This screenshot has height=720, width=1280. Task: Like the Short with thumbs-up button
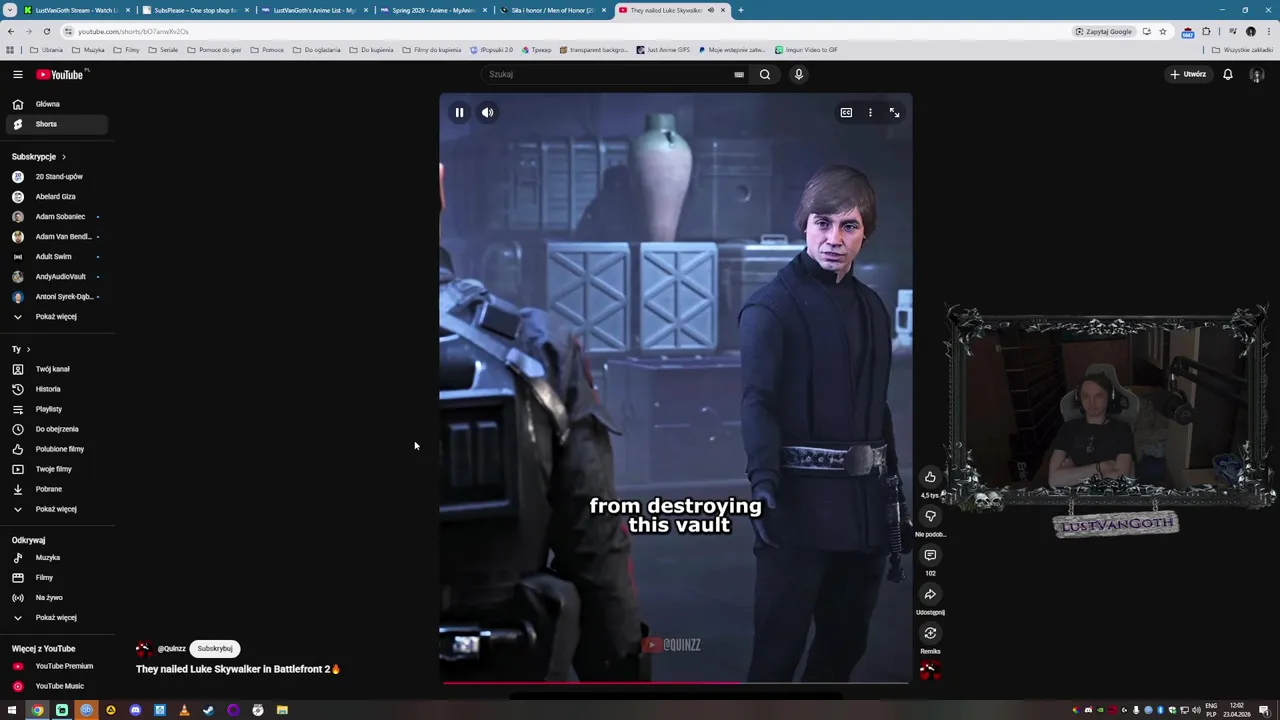930,477
